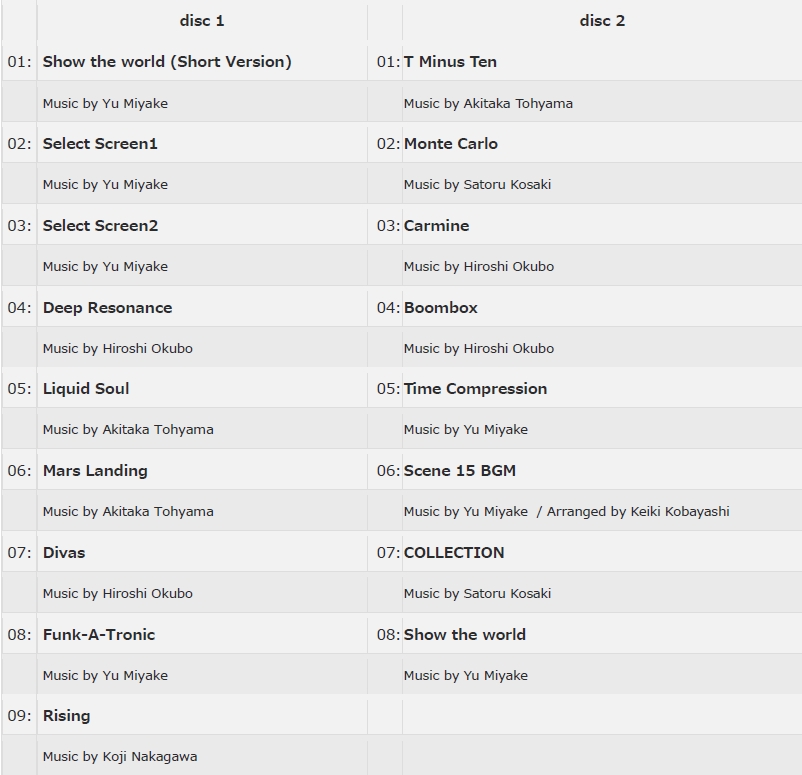802x775 pixels.
Task: Click the disc 1 column header
Action: coord(202,21)
